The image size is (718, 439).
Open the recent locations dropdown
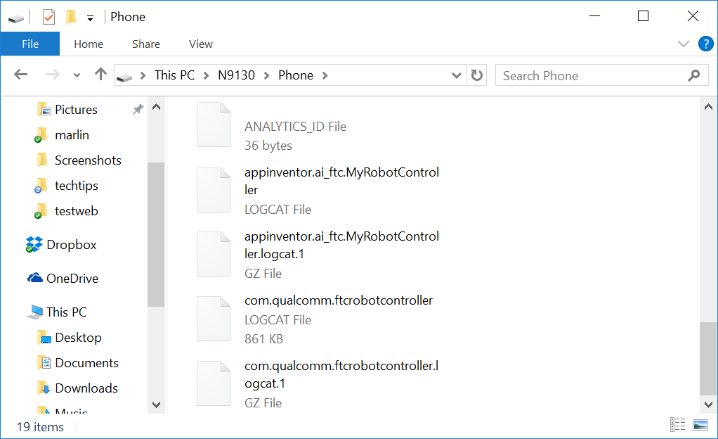(77, 75)
